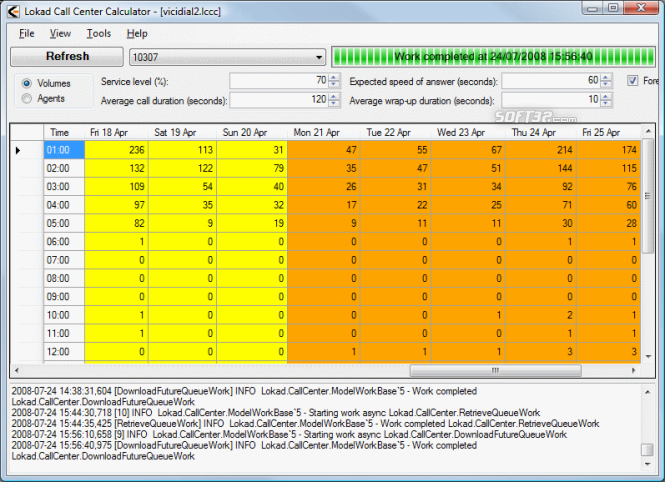The image size is (665, 482).
Task: Select the 02:00 time cell
Action: point(64,168)
